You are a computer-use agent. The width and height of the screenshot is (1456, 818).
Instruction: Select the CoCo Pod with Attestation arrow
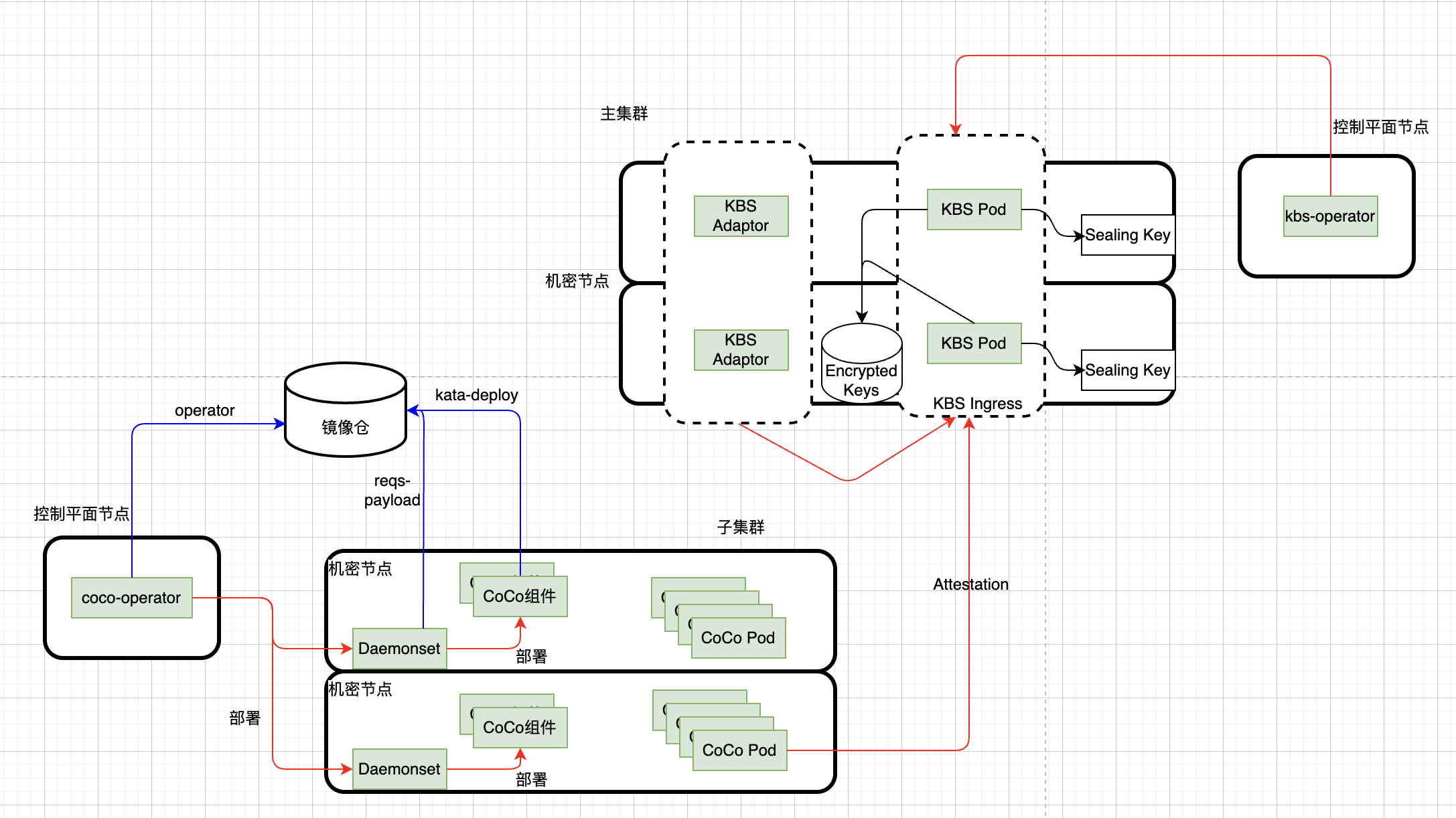coord(739,750)
